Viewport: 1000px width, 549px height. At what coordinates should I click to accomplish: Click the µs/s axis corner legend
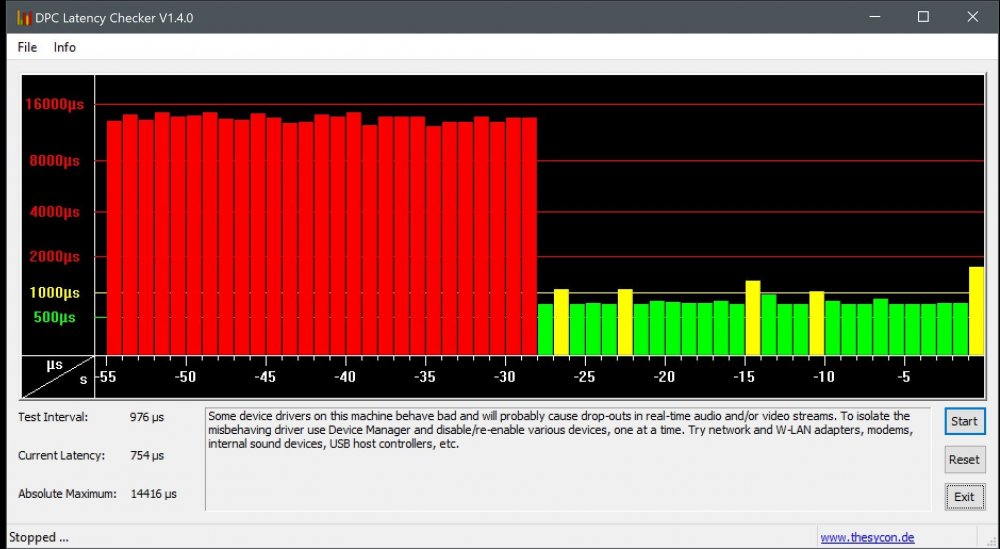(x=58, y=377)
